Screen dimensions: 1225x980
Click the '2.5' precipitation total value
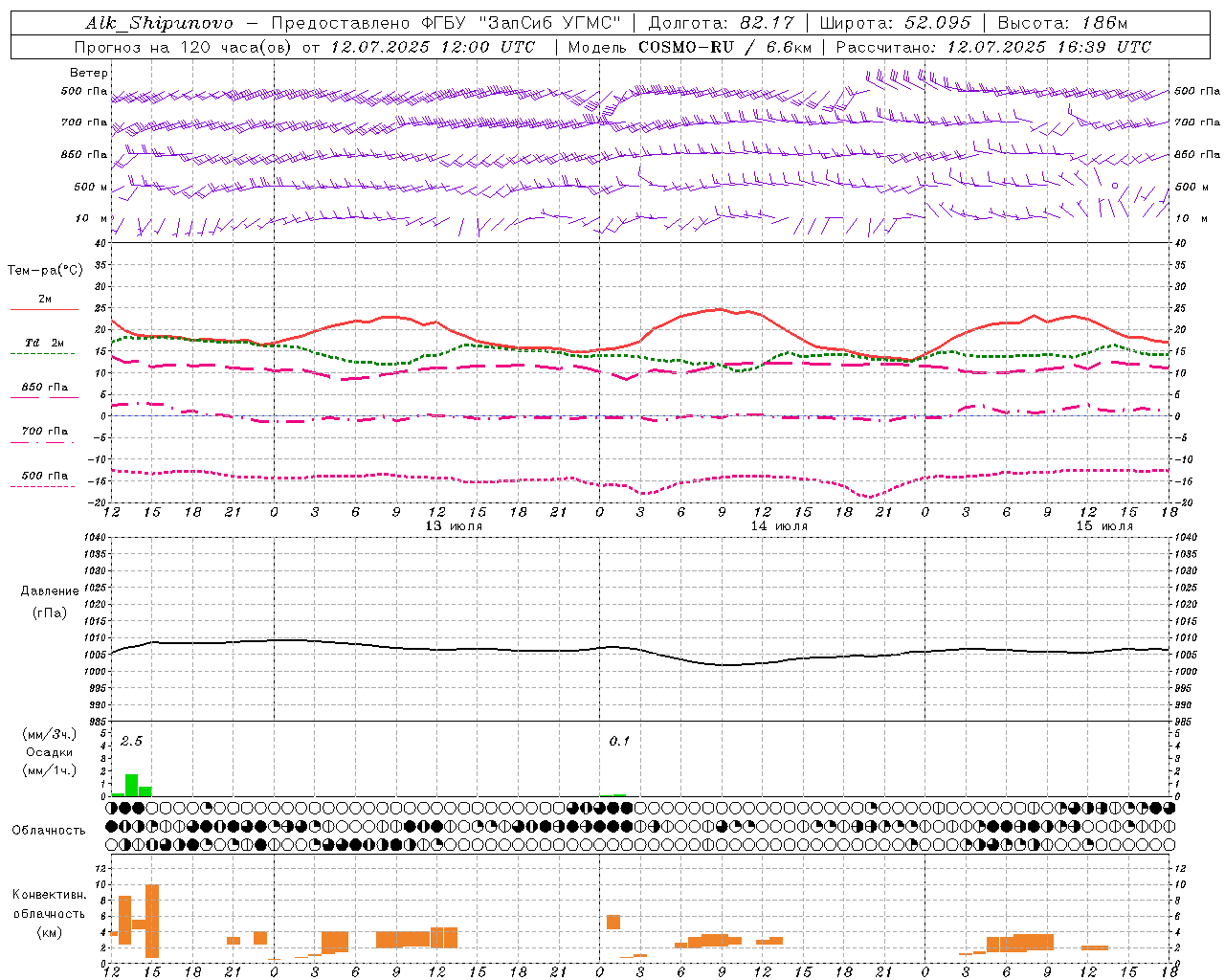(131, 742)
